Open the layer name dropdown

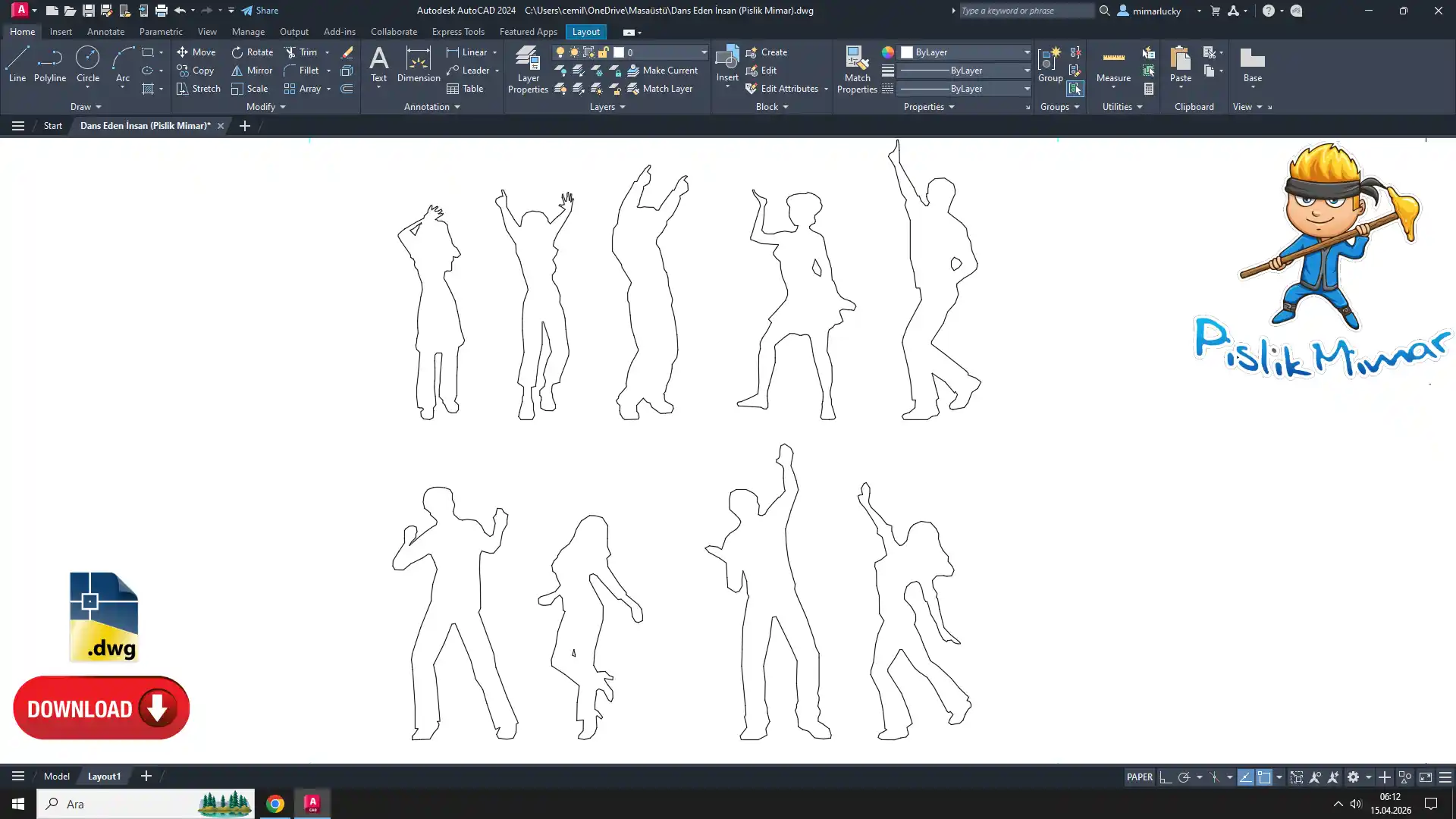click(x=704, y=52)
